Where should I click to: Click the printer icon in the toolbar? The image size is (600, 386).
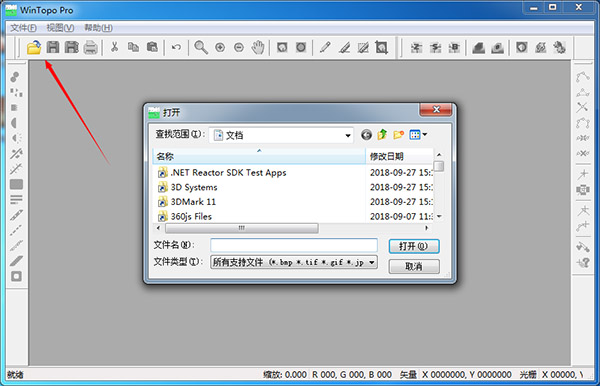[x=91, y=47]
